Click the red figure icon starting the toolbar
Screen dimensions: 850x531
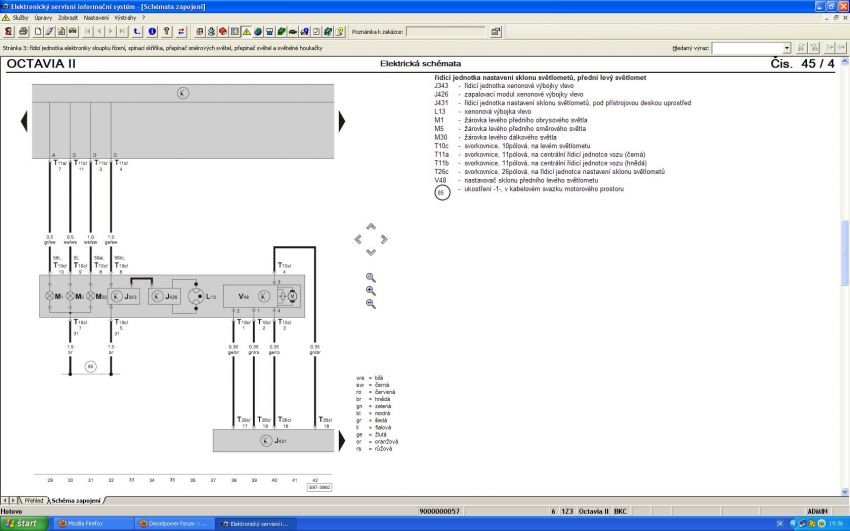pyautogui.click(x=9, y=31)
